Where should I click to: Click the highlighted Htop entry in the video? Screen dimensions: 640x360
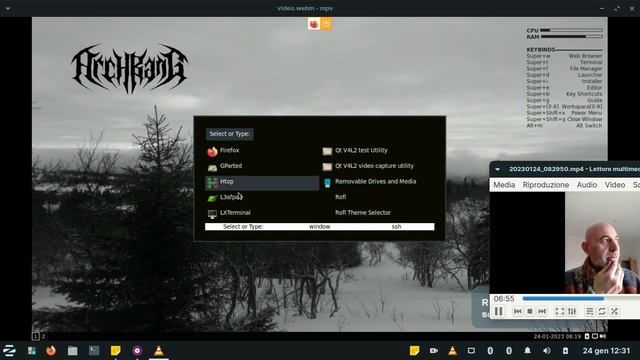coord(262,182)
